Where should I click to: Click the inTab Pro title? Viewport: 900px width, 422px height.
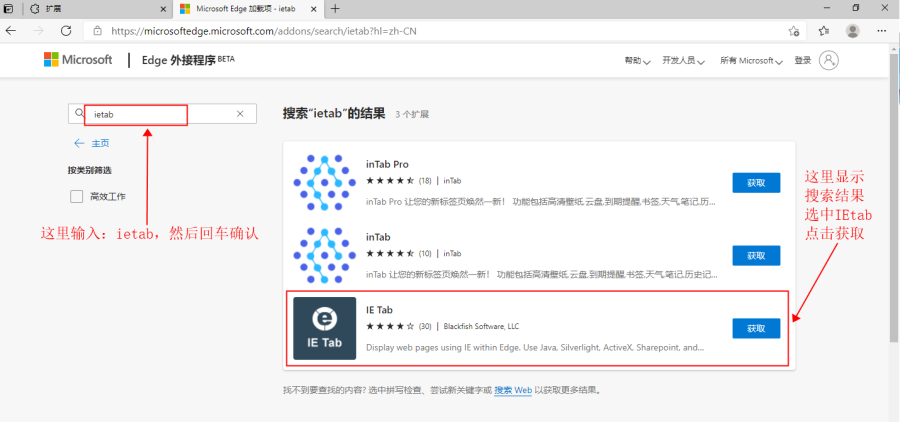tap(387, 164)
